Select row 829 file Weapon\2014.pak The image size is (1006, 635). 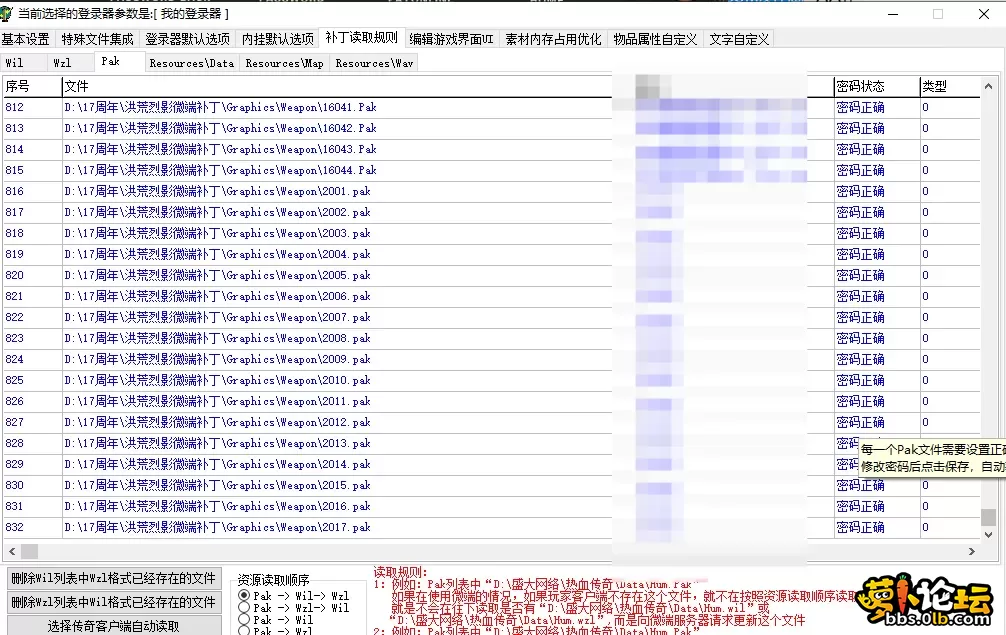[x=217, y=464]
